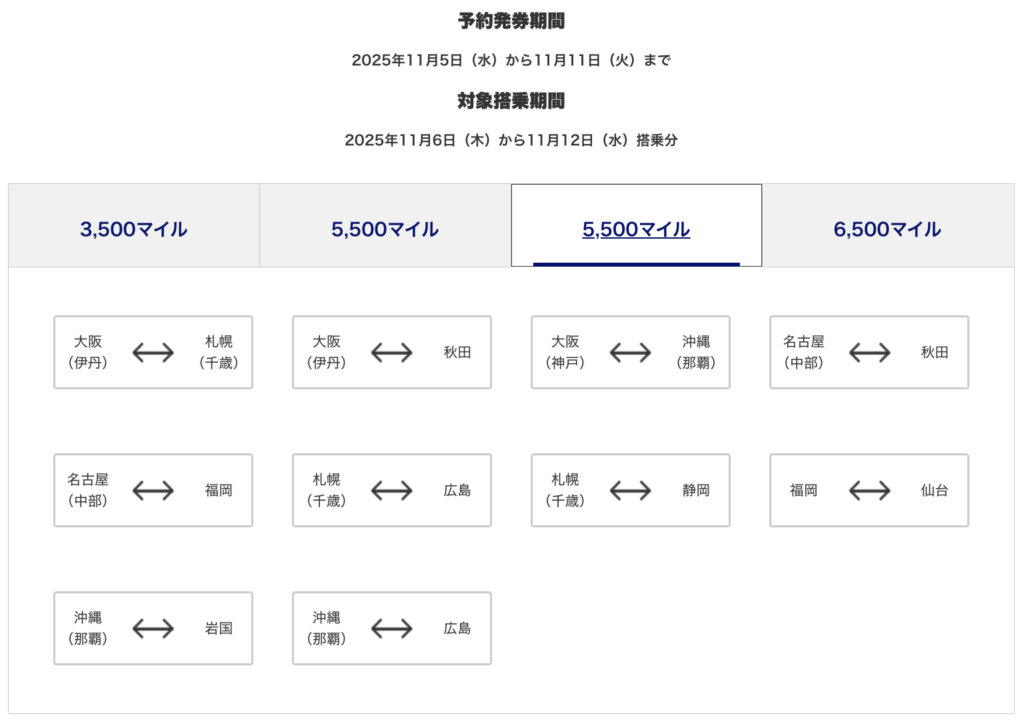
Task: Choose the 福岡–仙台 route button
Action: (869, 491)
